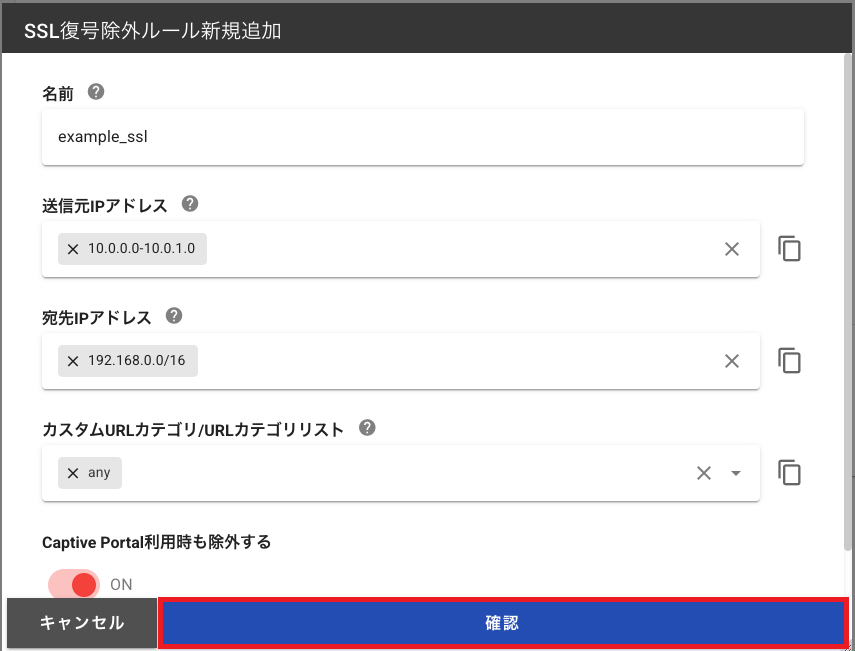This screenshot has height=651, width=855.
Task: Open help for the 名前 field
Action: 96,92
